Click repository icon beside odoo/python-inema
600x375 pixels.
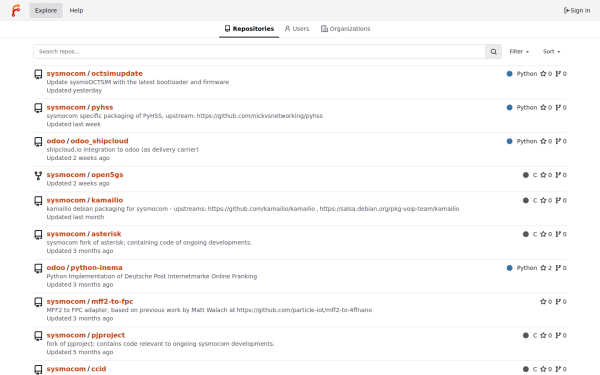(38, 268)
